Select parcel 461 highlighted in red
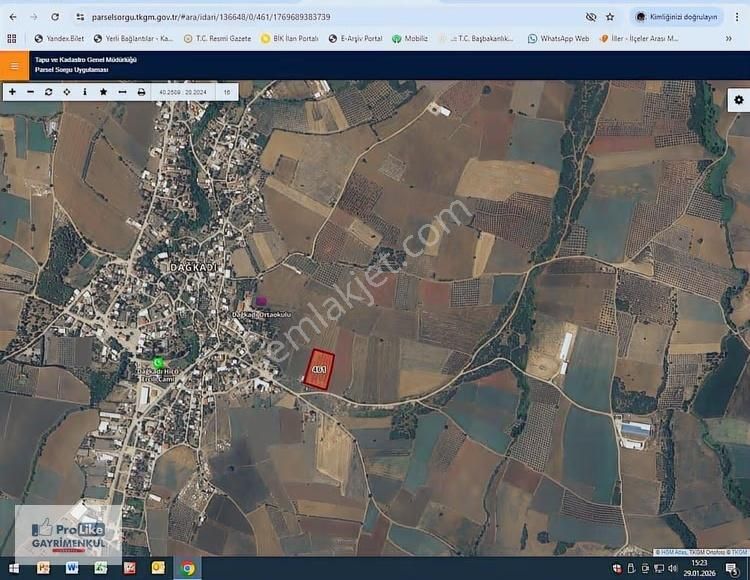 click(320, 370)
